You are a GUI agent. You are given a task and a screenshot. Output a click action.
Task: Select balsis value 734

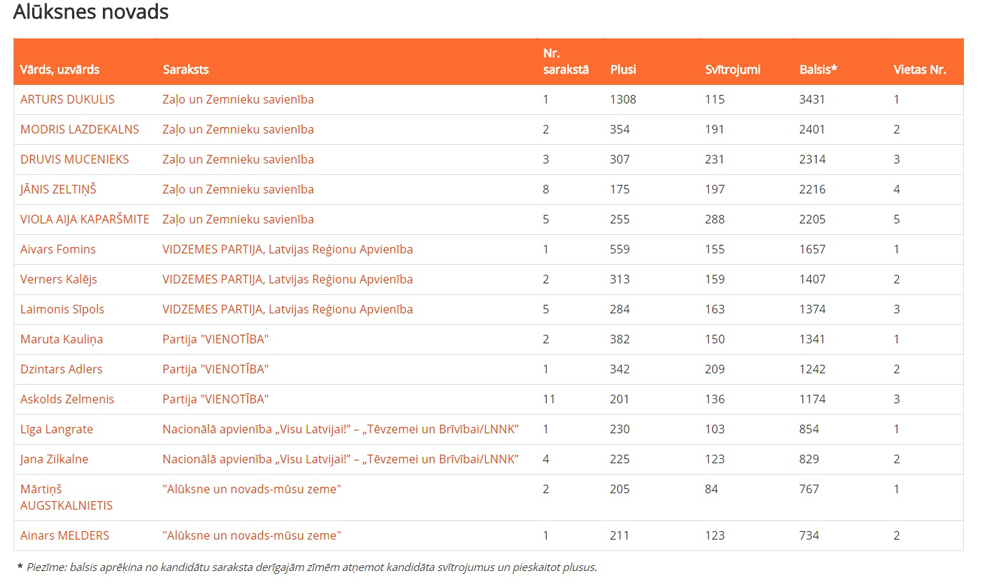809,536
